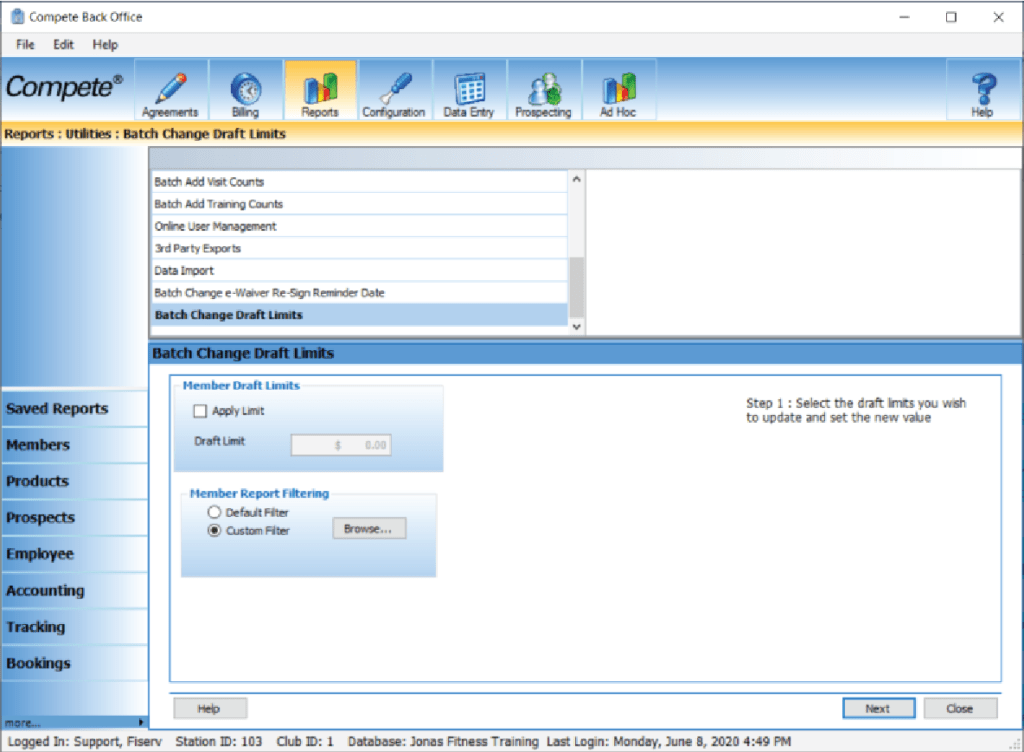Select 'Batch Add Training Counts' row
1024x752 pixels.
coord(360,204)
